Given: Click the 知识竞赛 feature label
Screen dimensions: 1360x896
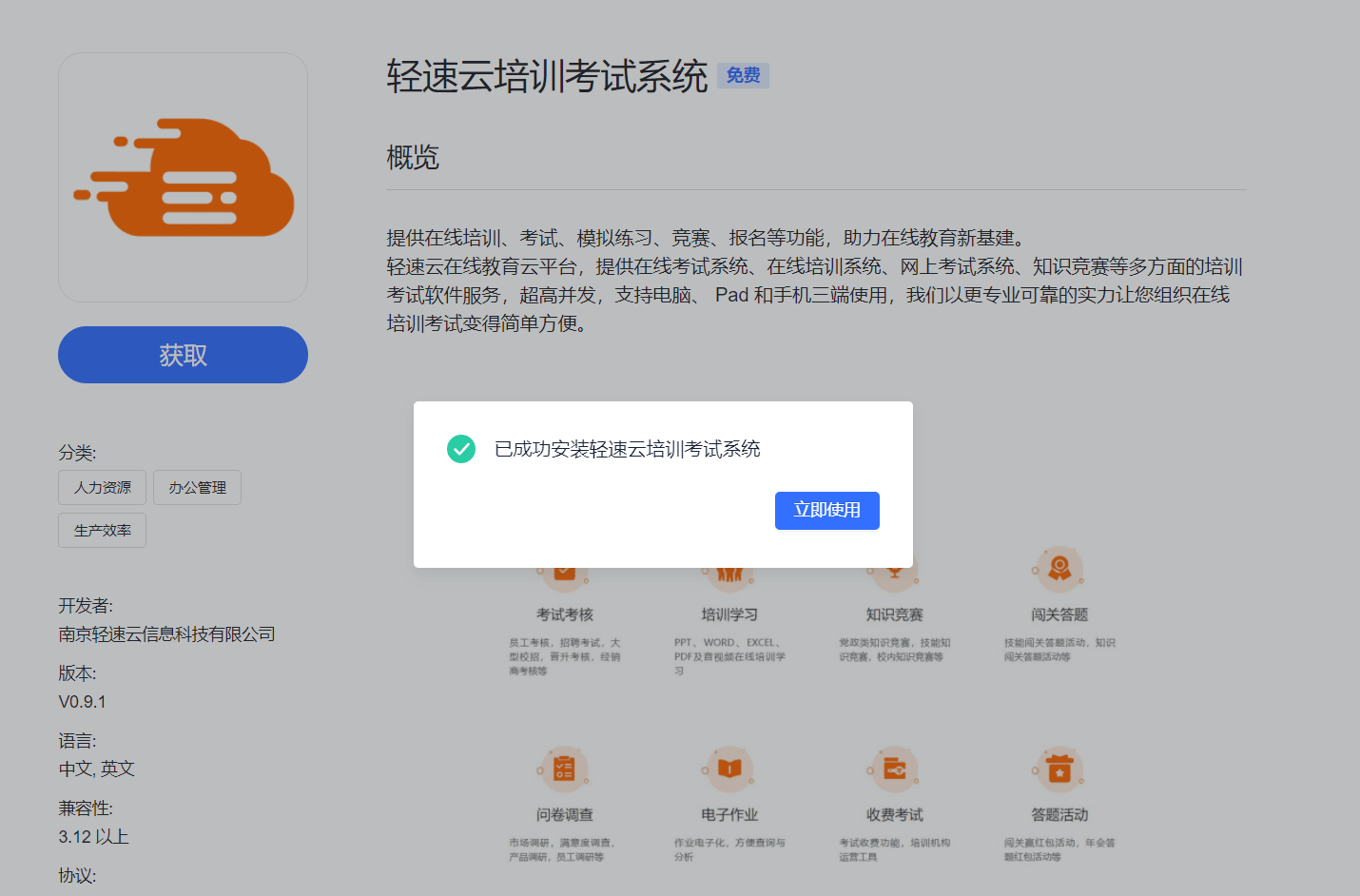Looking at the screenshot, I should 894,615.
